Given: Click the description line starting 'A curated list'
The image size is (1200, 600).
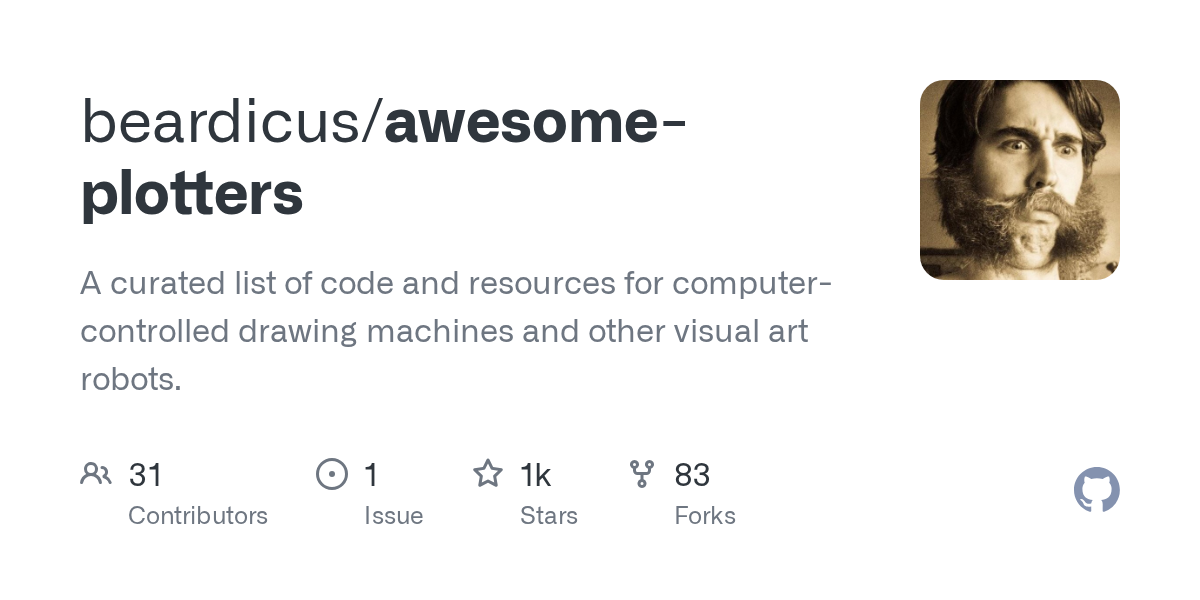Looking at the screenshot, I should tap(455, 284).
